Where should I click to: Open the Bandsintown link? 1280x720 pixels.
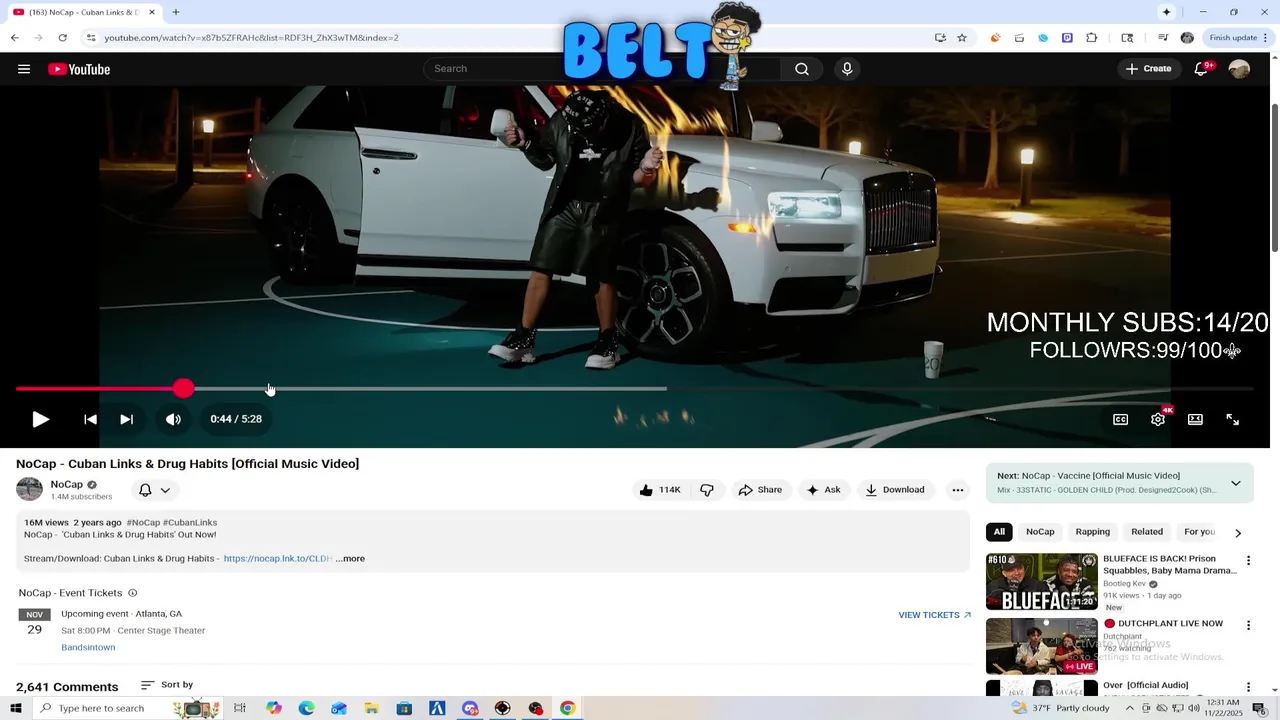pyautogui.click(x=88, y=647)
